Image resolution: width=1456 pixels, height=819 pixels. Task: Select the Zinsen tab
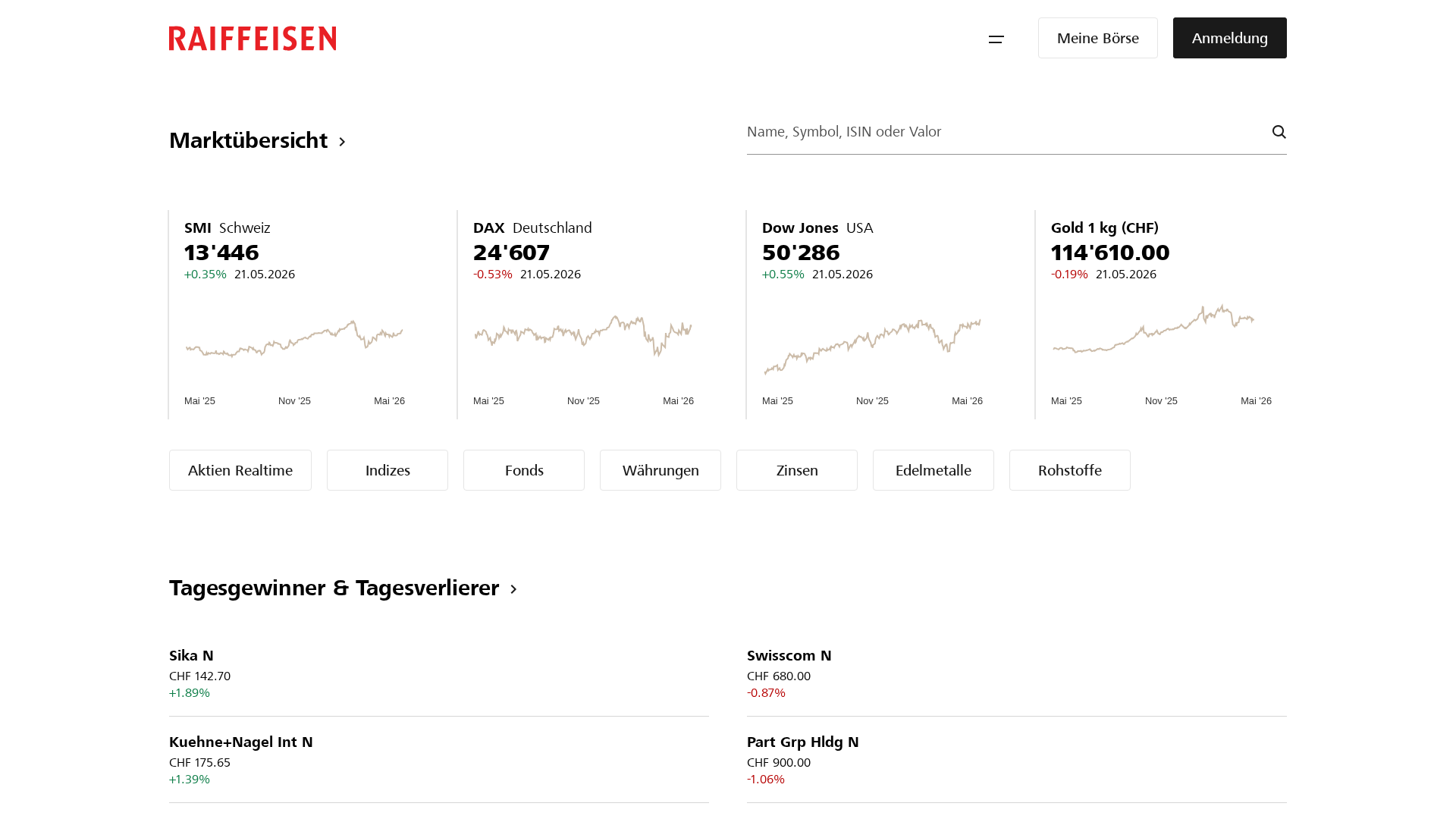click(x=797, y=470)
